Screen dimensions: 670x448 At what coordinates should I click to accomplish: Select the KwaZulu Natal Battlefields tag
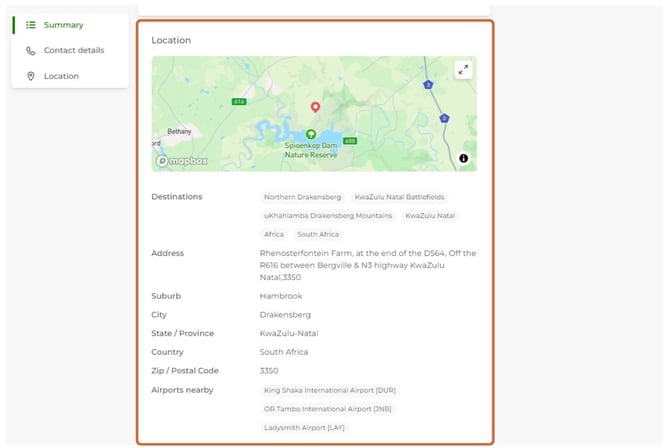(x=400, y=197)
